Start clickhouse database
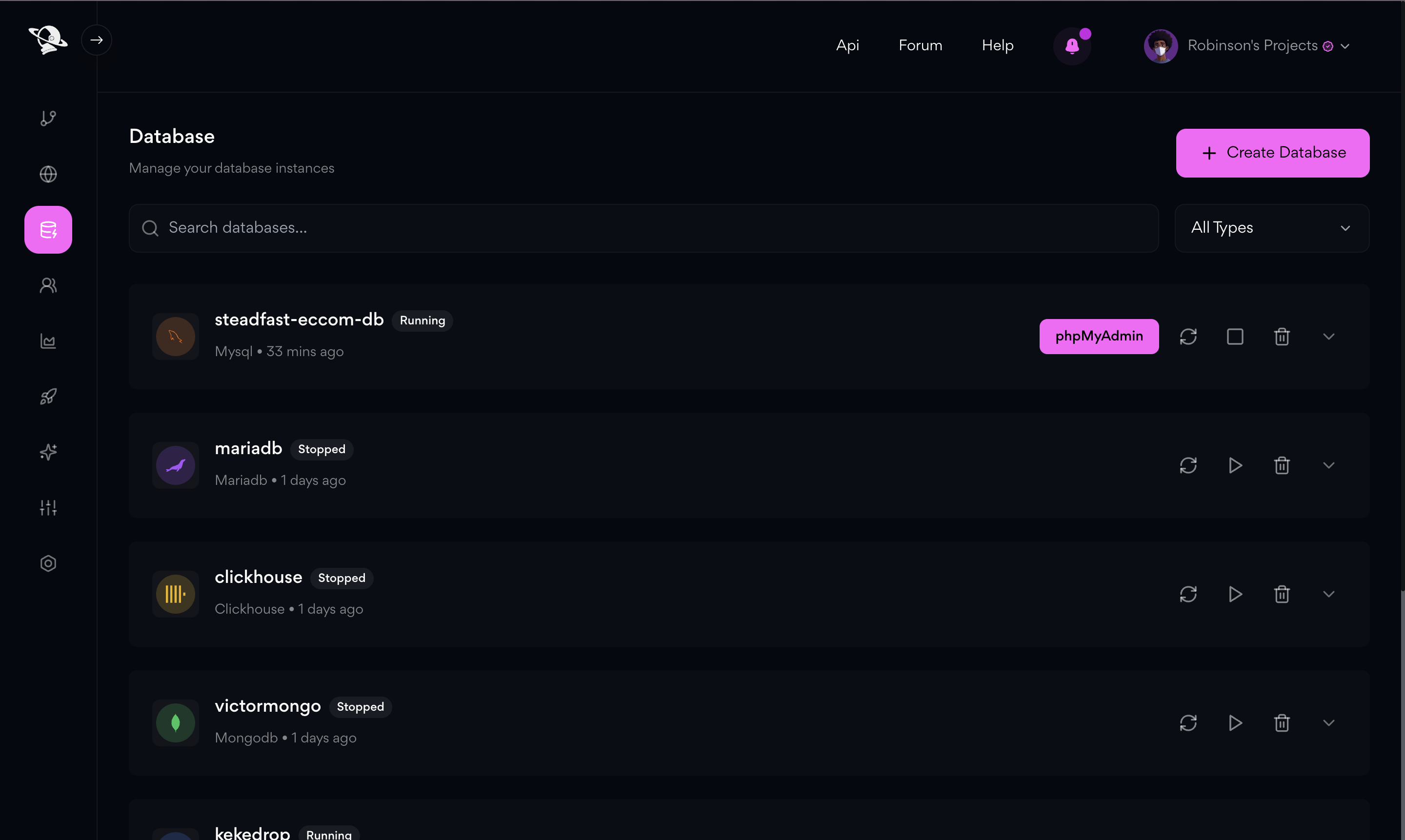 (1235, 594)
